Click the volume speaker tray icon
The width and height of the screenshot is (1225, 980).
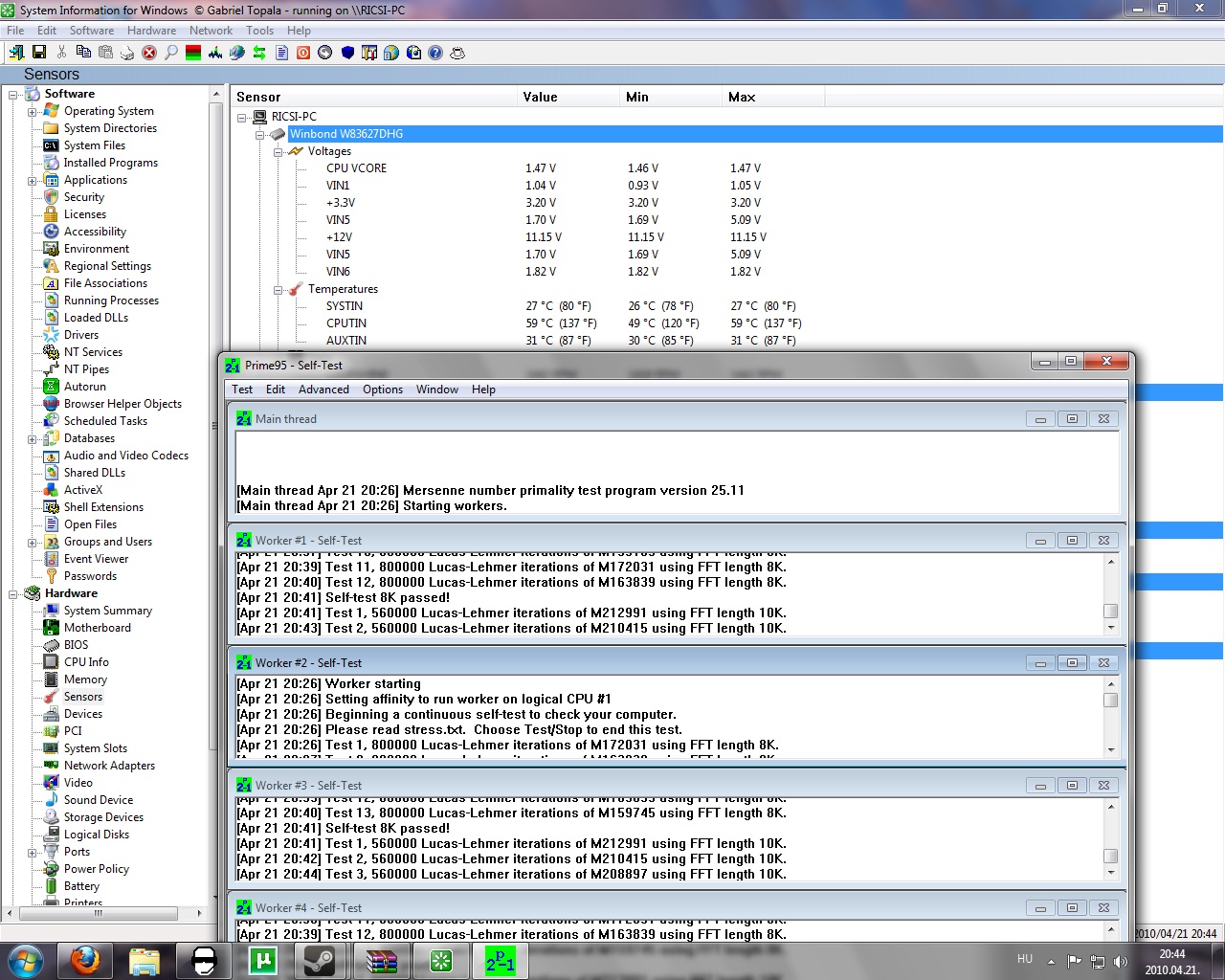pos(1120,962)
